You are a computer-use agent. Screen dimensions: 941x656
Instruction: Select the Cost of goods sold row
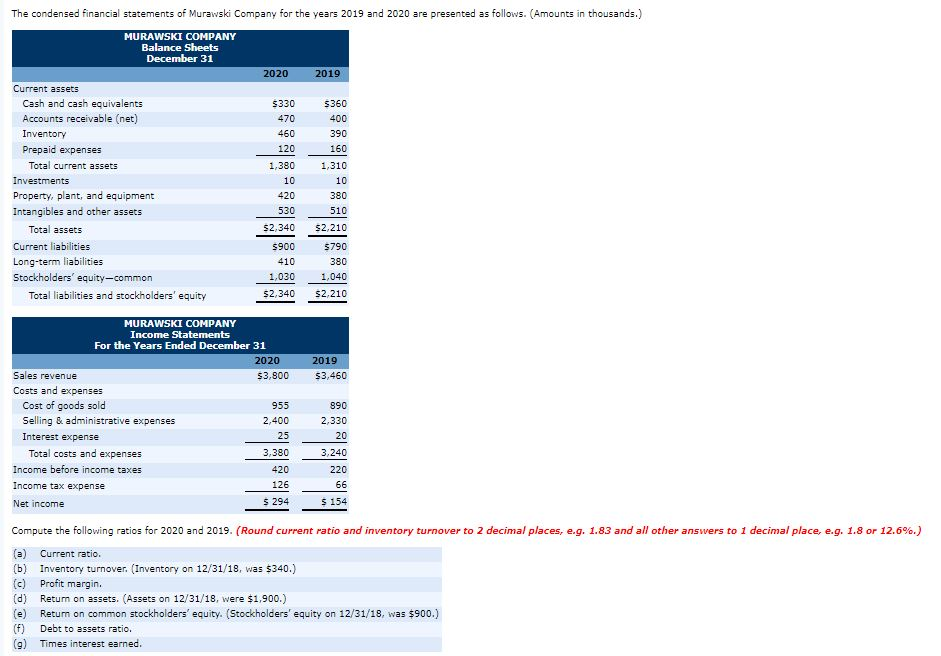click(x=66, y=405)
